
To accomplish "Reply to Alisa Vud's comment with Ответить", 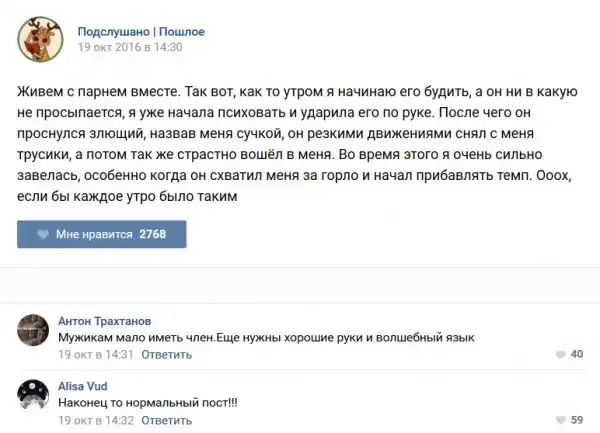I will (167, 420).
